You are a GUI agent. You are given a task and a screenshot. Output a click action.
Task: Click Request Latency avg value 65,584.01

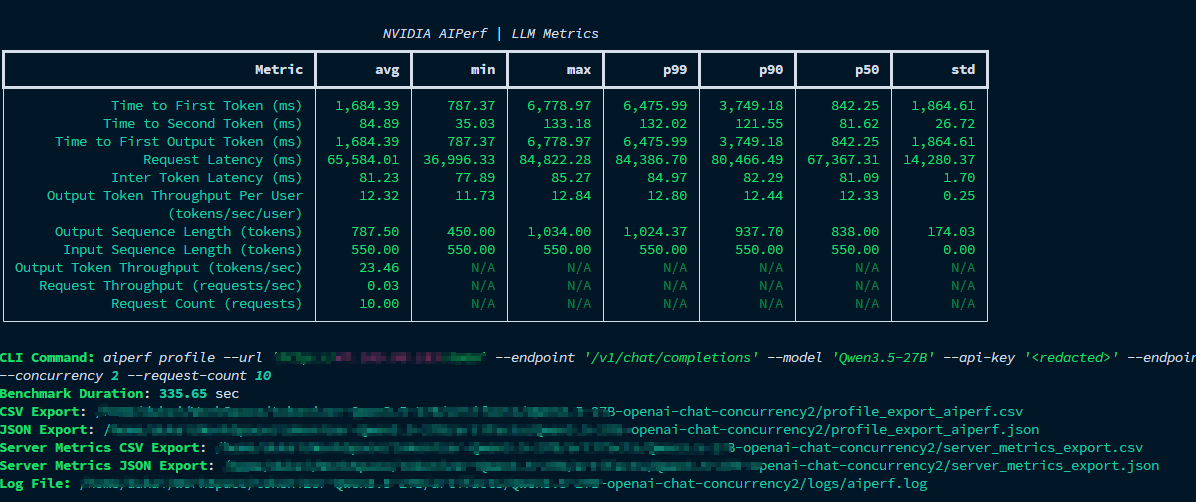[363, 159]
